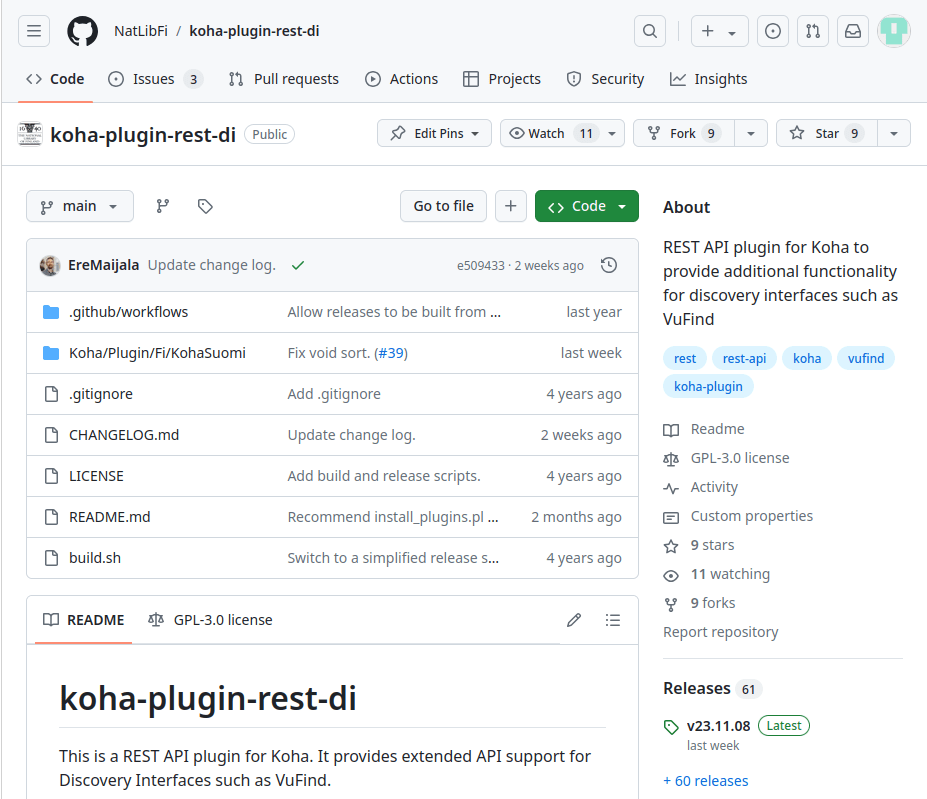Edit README with the pencil icon

[574, 620]
